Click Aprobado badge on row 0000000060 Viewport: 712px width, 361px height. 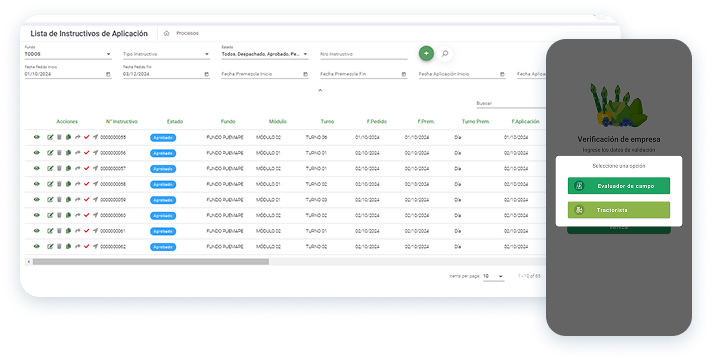[163, 216]
